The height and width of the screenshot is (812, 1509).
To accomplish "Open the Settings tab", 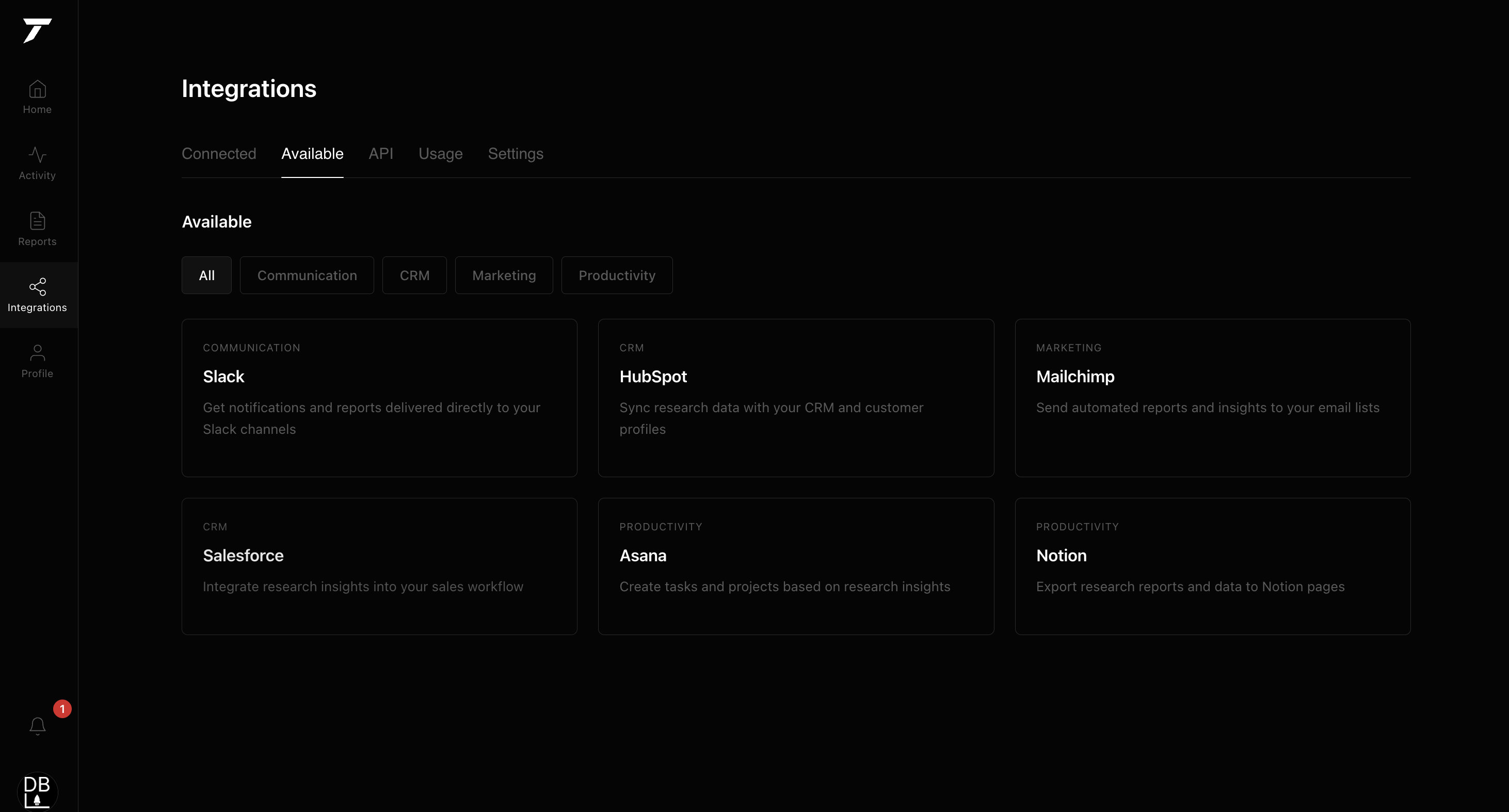I will (x=516, y=153).
